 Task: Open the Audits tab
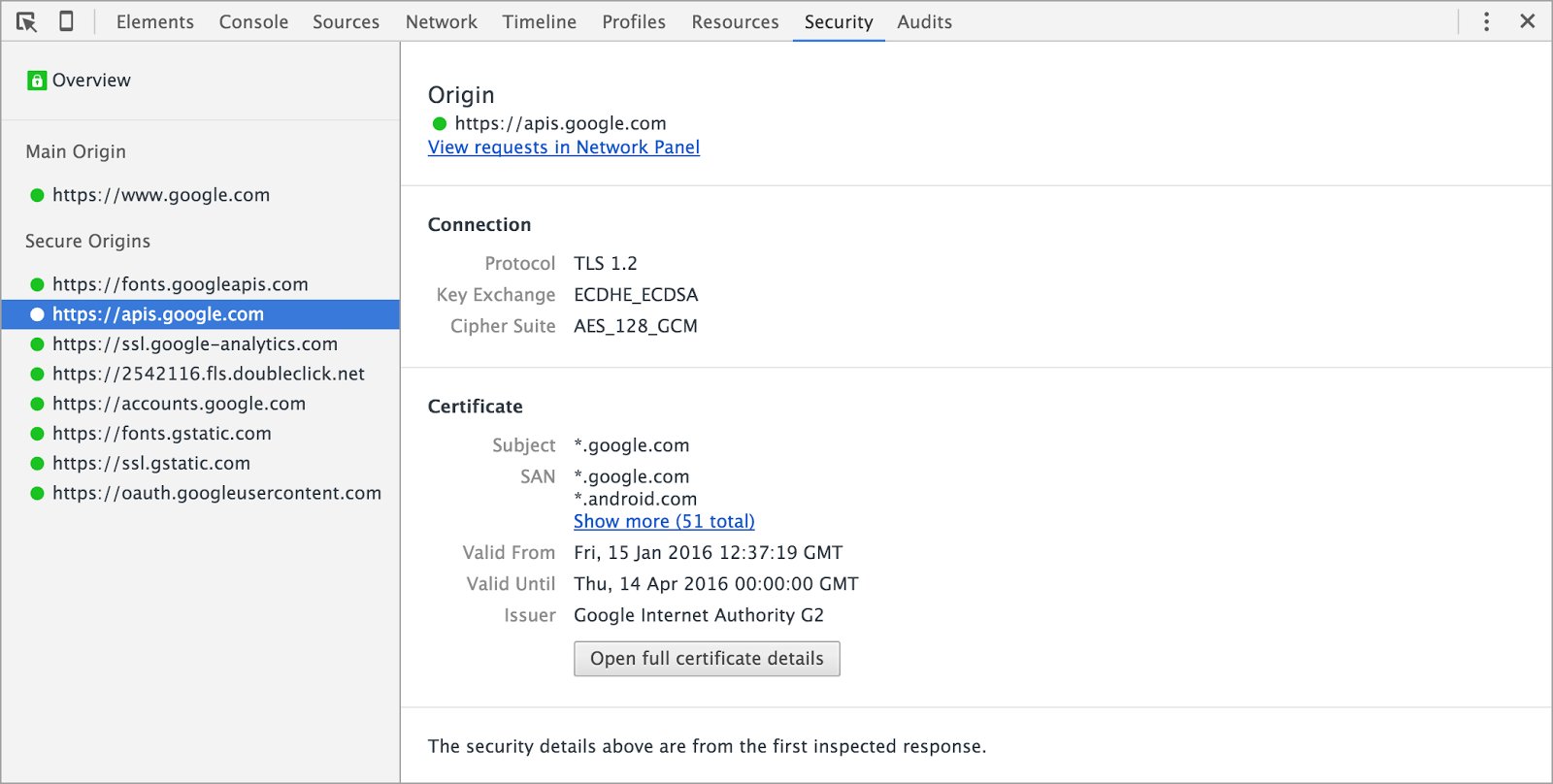click(924, 21)
